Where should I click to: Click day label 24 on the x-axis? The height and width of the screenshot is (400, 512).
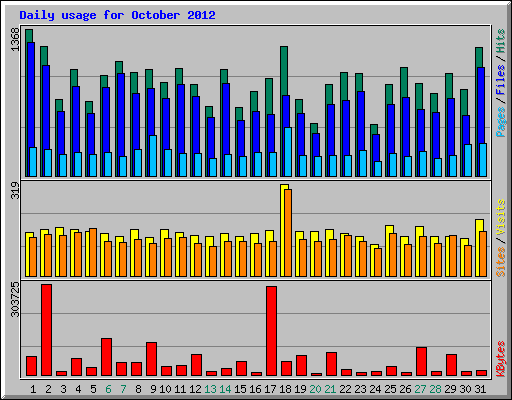(375, 389)
